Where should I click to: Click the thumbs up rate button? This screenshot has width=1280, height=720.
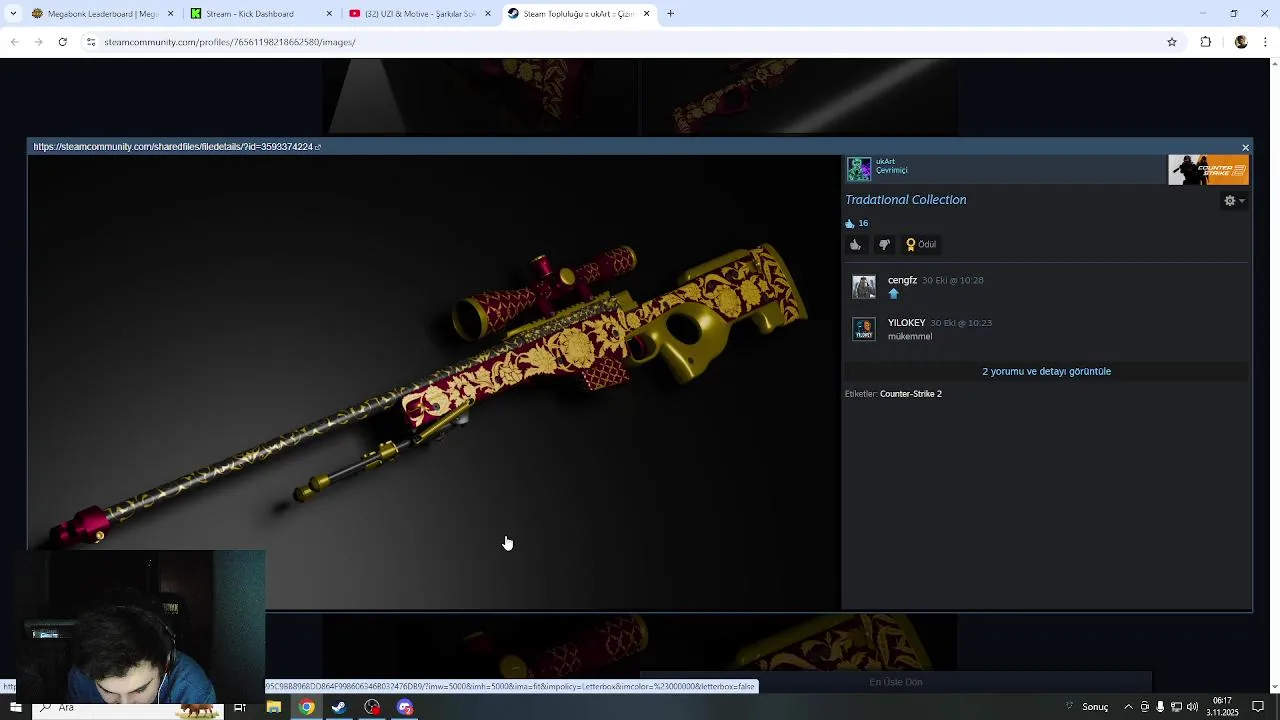coord(855,244)
